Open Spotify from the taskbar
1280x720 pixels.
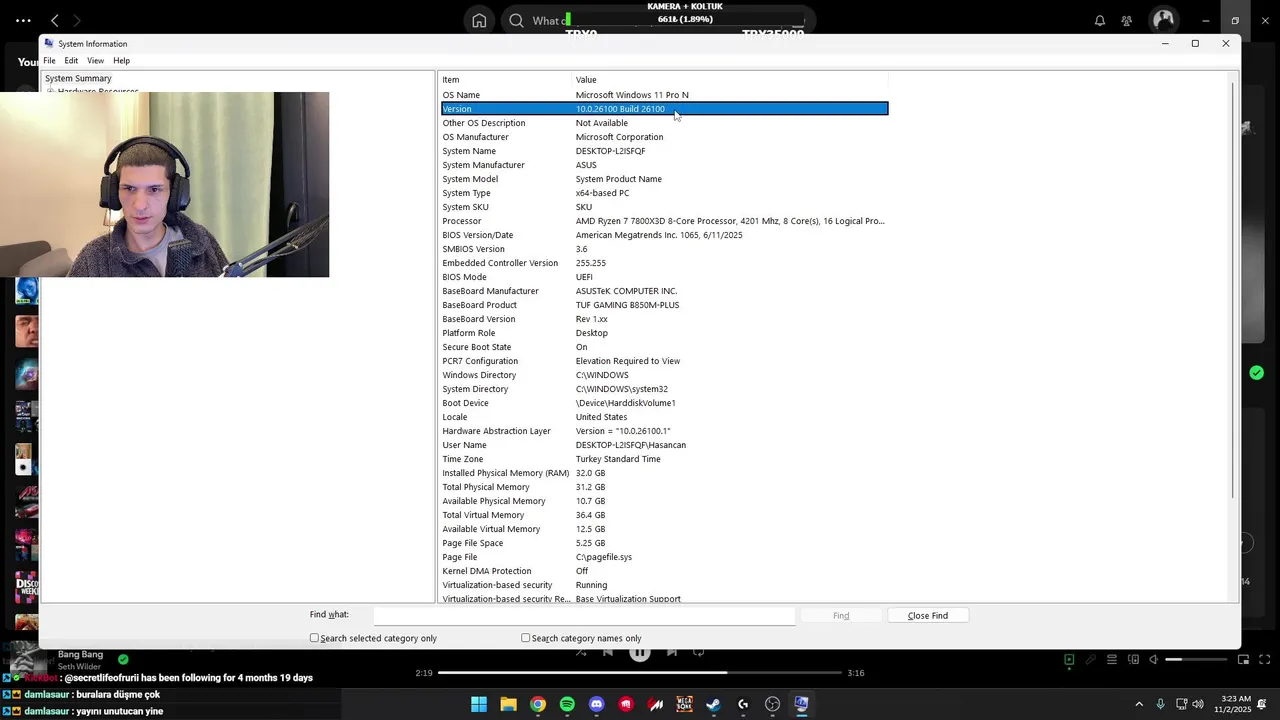(567, 704)
